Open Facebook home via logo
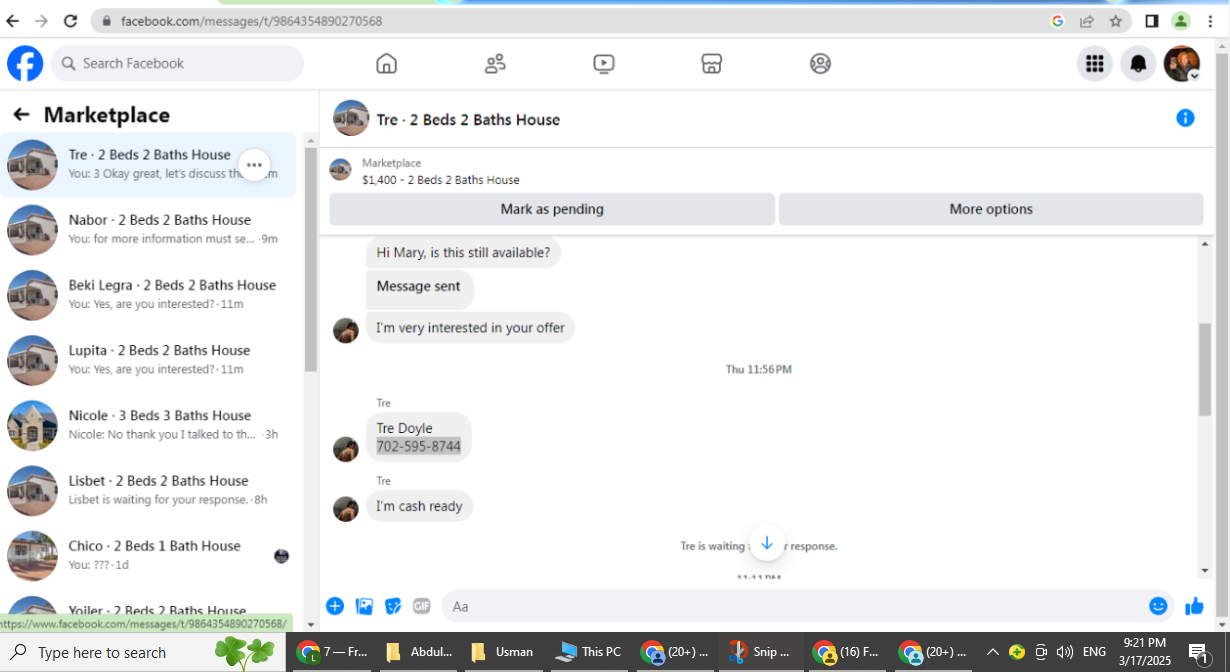Viewport: 1230px width, 672px height. click(25, 63)
